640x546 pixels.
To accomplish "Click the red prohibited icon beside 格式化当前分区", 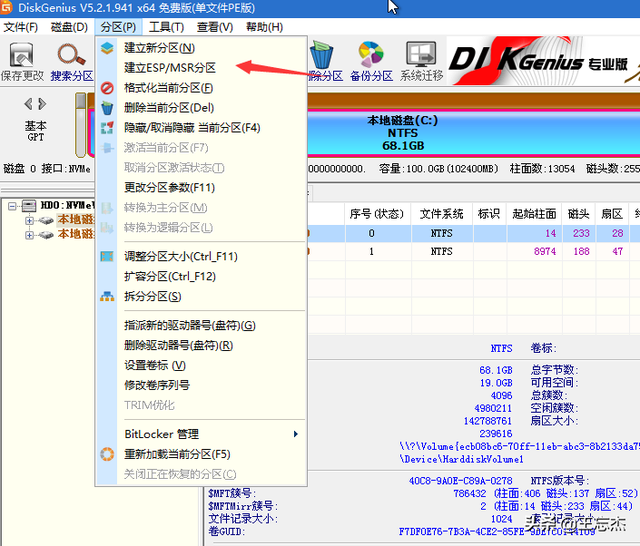I will pos(107,88).
